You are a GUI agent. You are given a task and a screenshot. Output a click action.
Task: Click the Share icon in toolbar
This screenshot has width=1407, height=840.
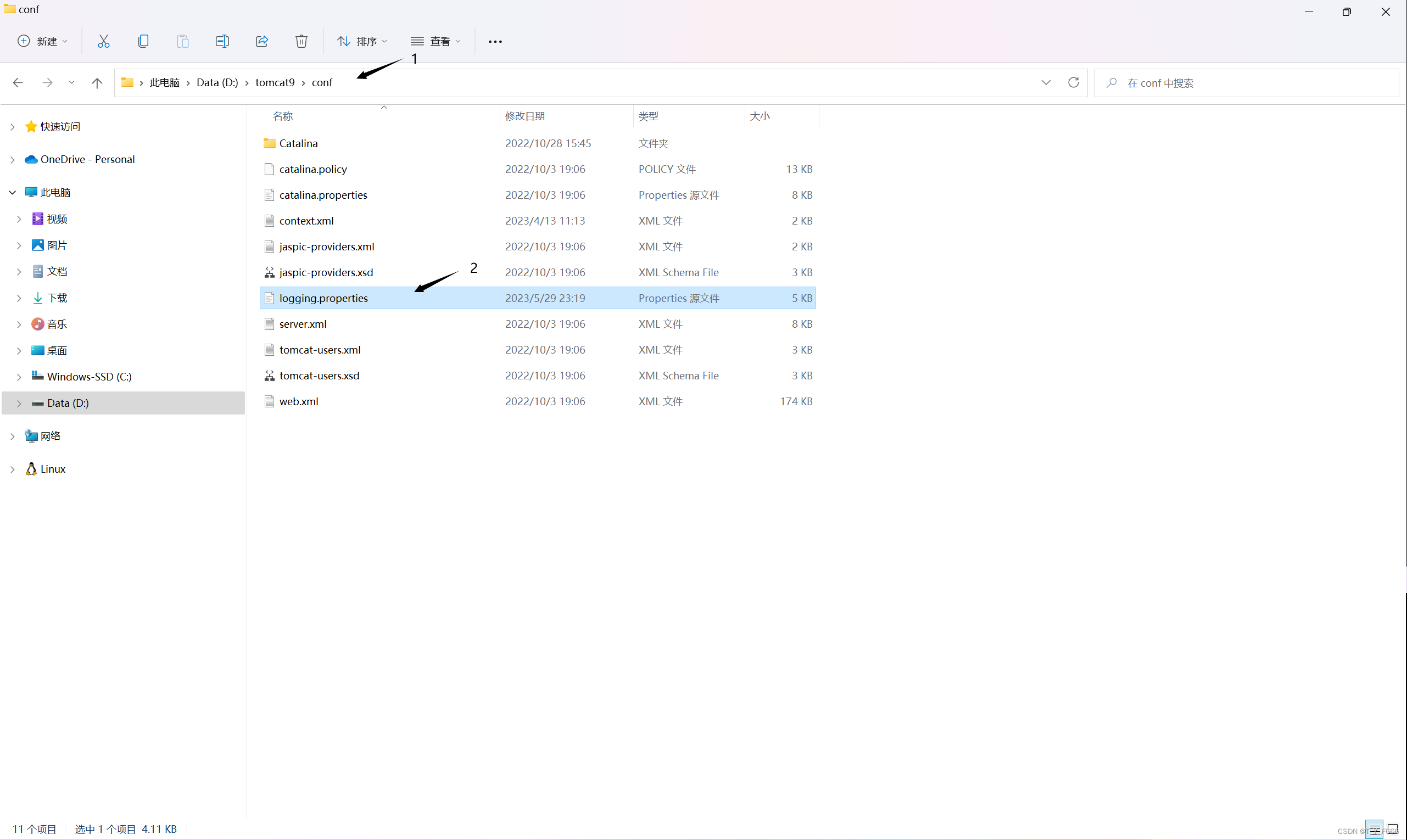tap(261, 41)
